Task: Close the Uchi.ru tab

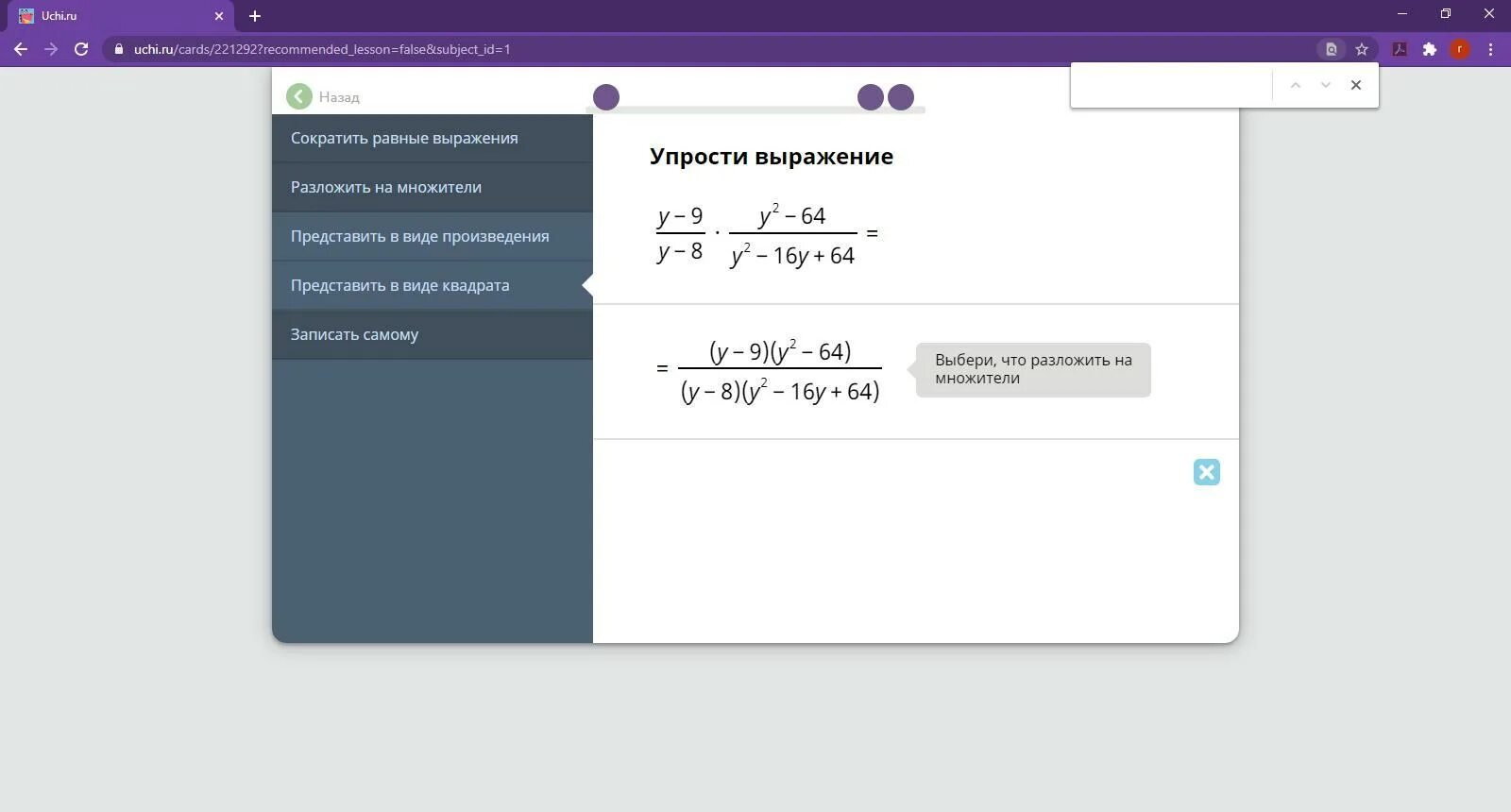Action: (219, 16)
